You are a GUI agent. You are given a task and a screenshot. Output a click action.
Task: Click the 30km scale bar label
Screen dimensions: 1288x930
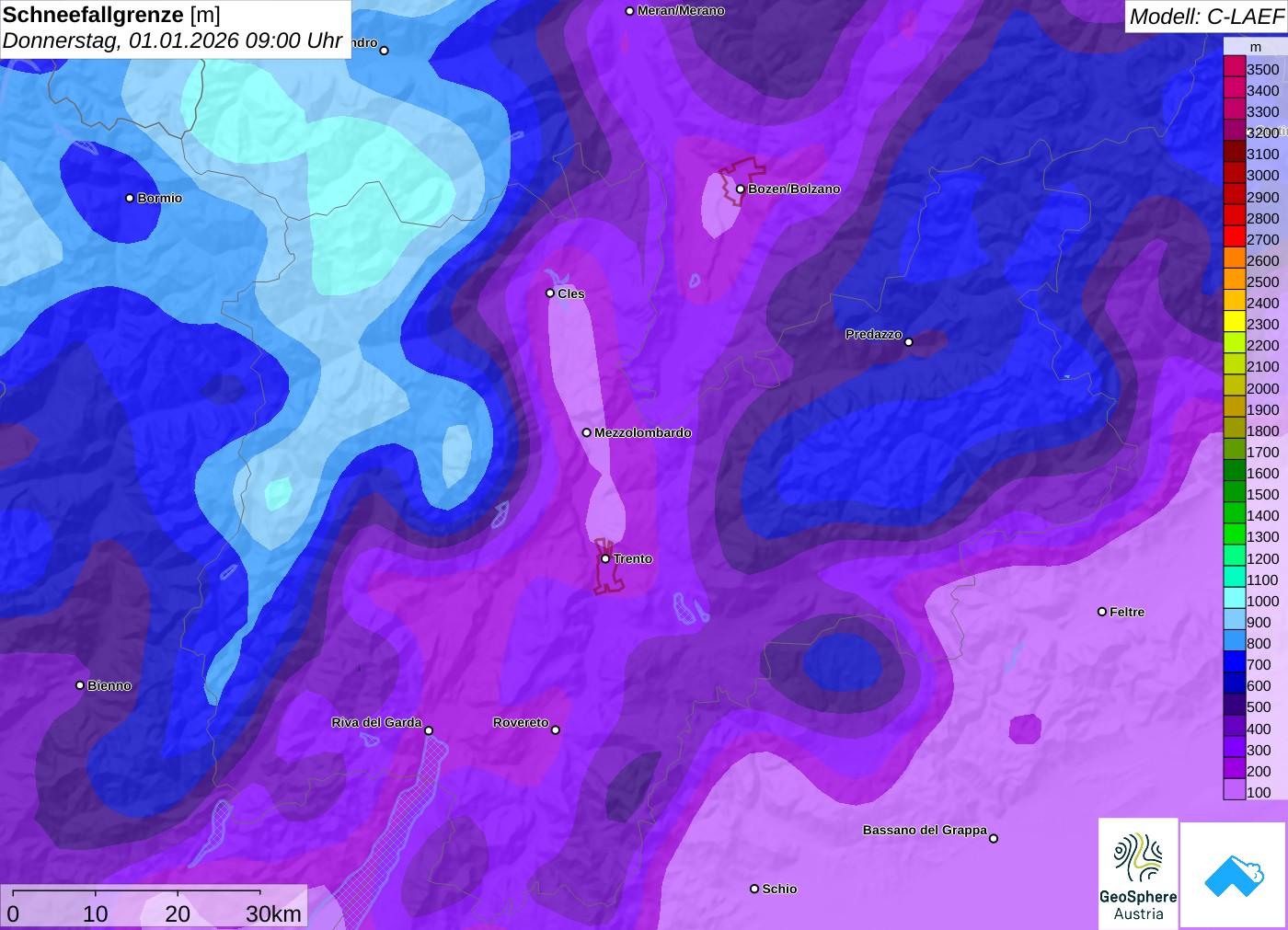(273, 913)
